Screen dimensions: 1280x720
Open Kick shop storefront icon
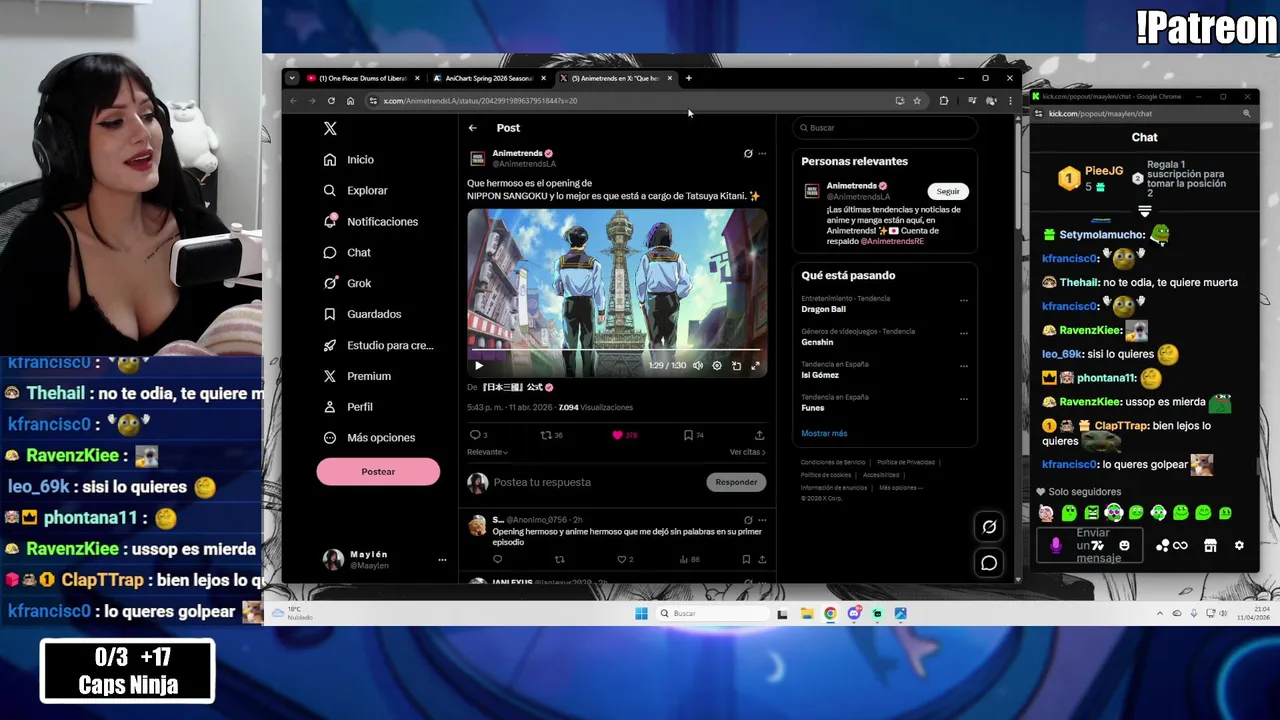pyautogui.click(x=1210, y=546)
